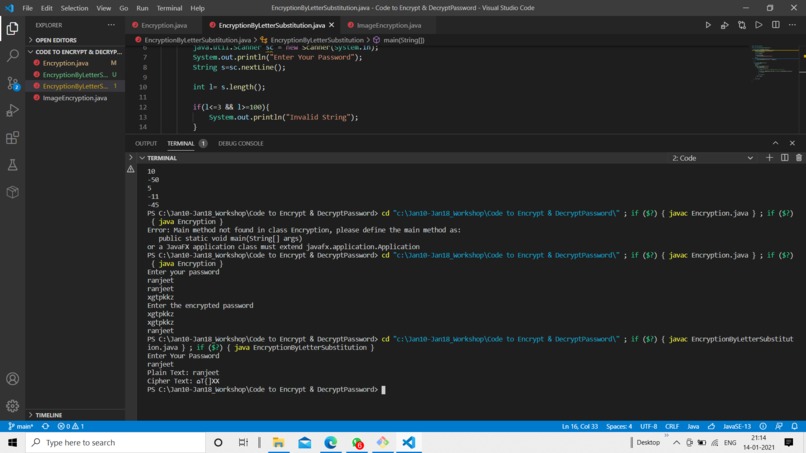Switch to the Debug Console panel tab
Image resolution: width=806 pixels, height=453 pixels.
tap(241, 143)
